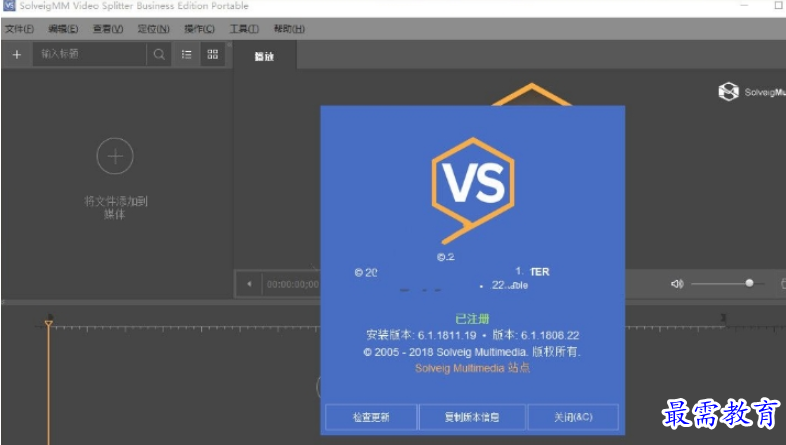
Task: Select the player tab above the preview
Action: [264, 56]
